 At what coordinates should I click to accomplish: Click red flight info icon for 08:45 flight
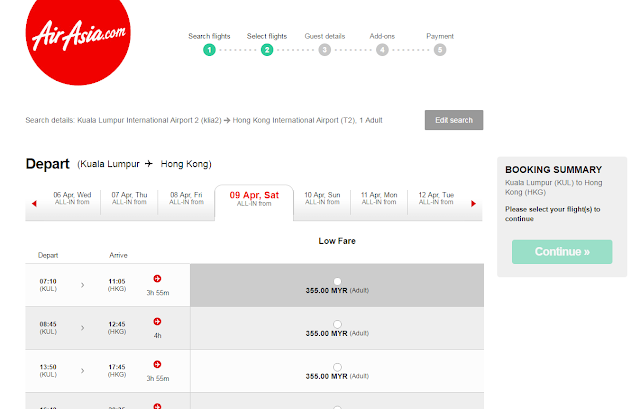click(x=157, y=321)
